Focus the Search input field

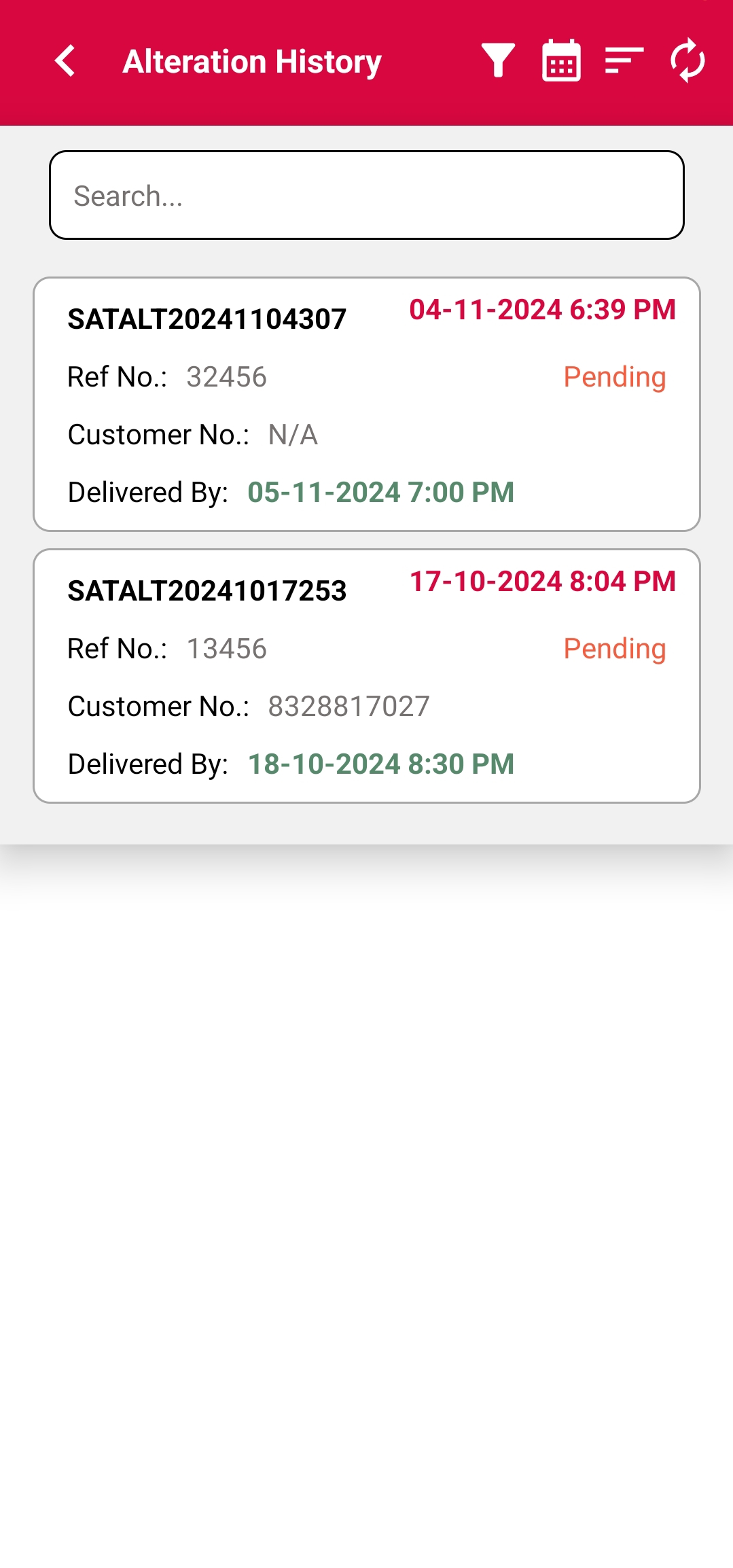[x=366, y=196]
